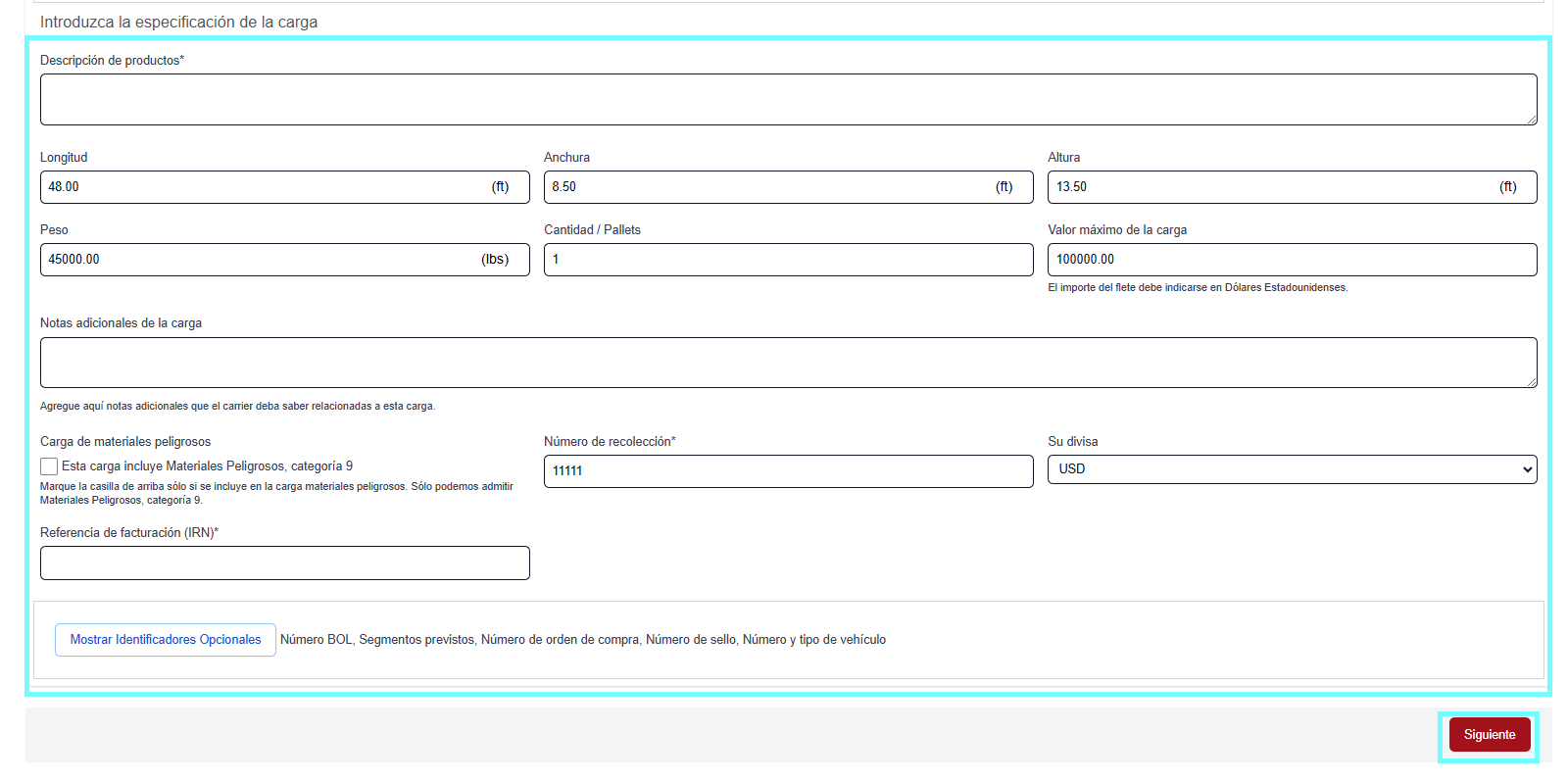Screen dimensions: 1568x783
Task: Select the Altura field showing 13.50
Action: 1269,187
